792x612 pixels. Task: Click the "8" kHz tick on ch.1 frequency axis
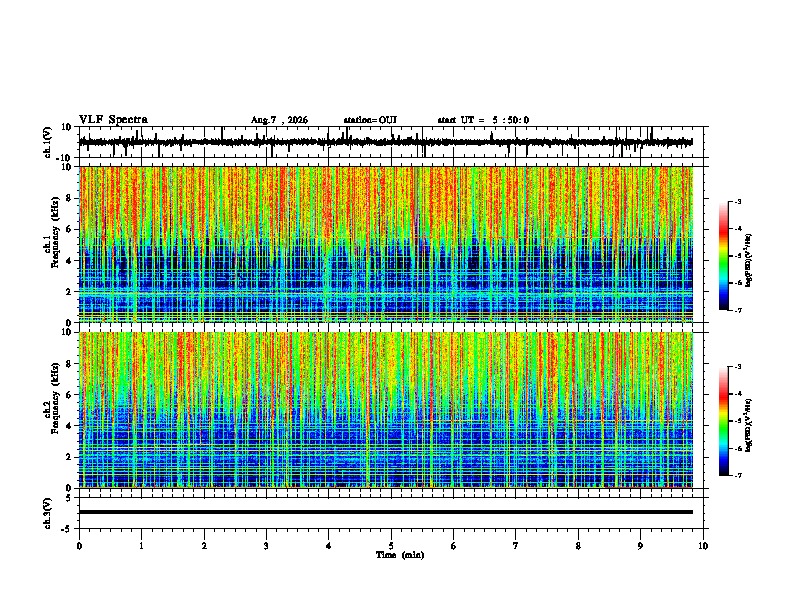tap(69, 198)
